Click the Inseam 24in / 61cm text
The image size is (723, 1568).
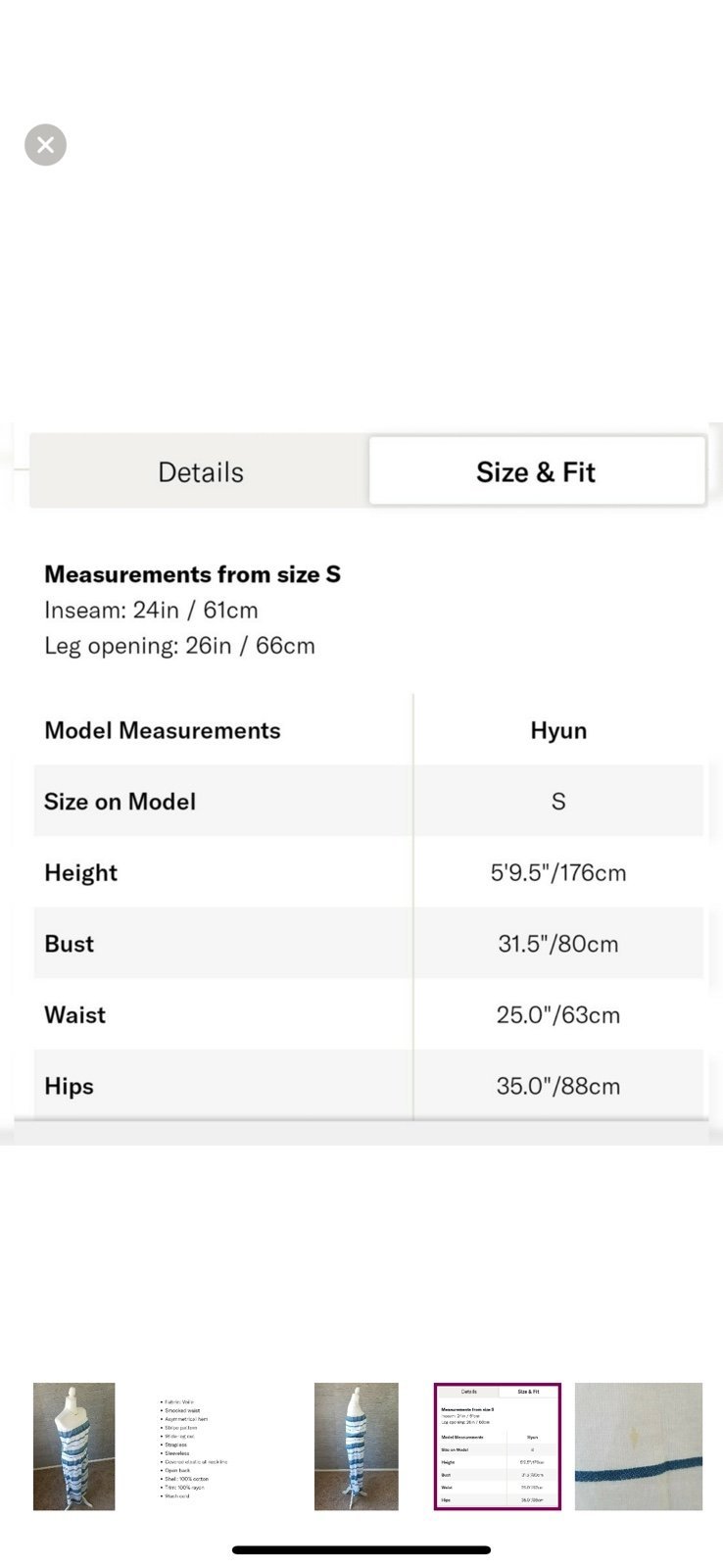click(x=151, y=610)
